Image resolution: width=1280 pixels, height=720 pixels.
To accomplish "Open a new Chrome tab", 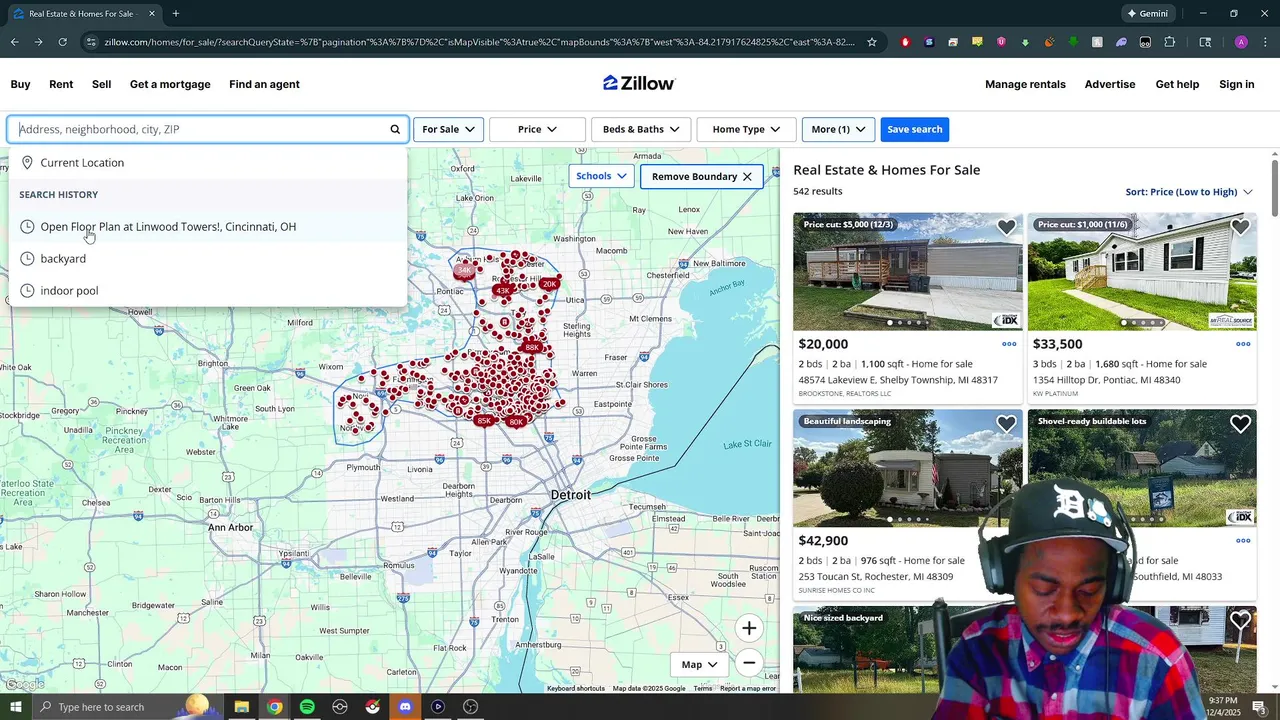I will pos(176,14).
